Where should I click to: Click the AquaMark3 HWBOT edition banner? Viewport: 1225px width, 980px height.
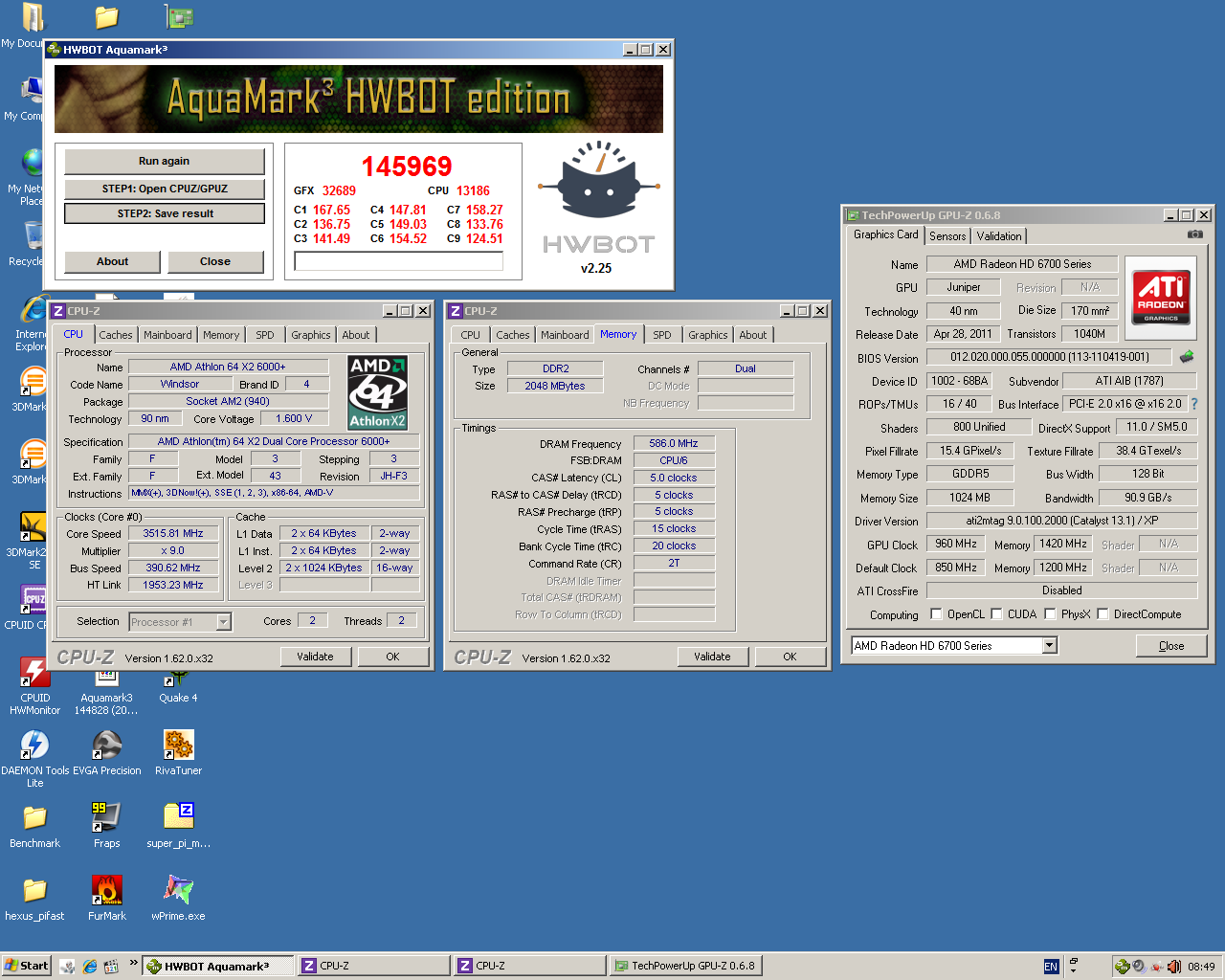pos(359,99)
